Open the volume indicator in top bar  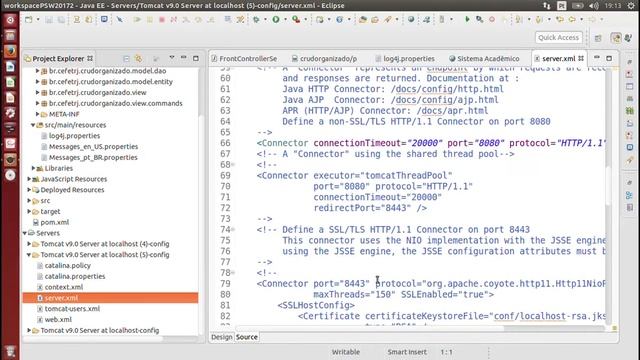pyautogui.click(x=594, y=6)
